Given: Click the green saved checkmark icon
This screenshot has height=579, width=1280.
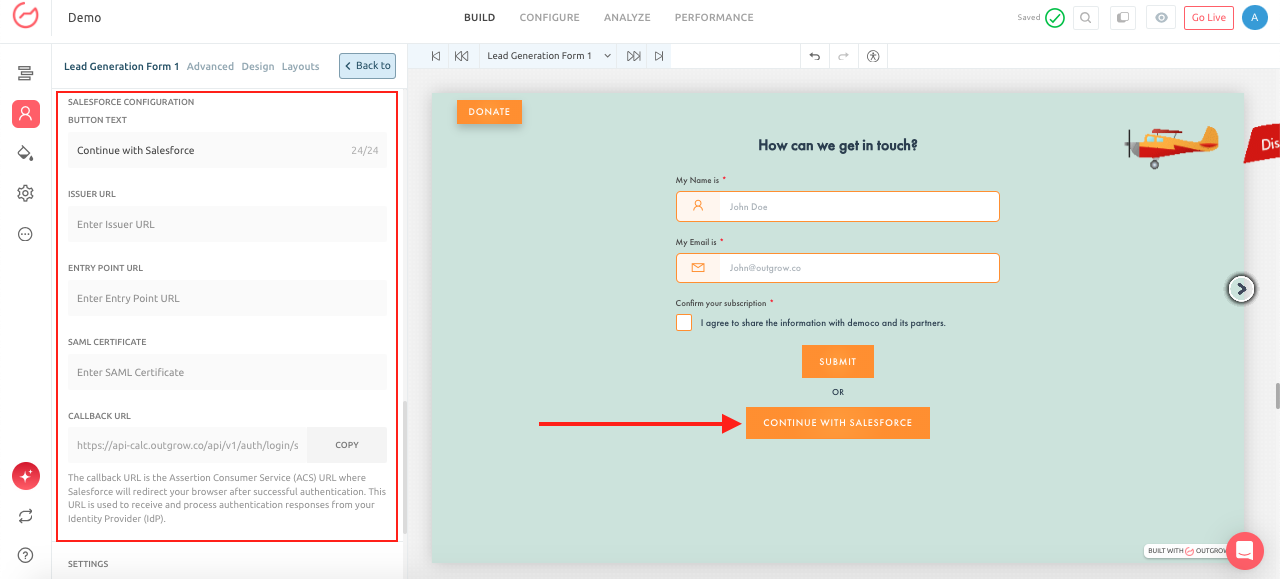Looking at the screenshot, I should pos(1055,17).
